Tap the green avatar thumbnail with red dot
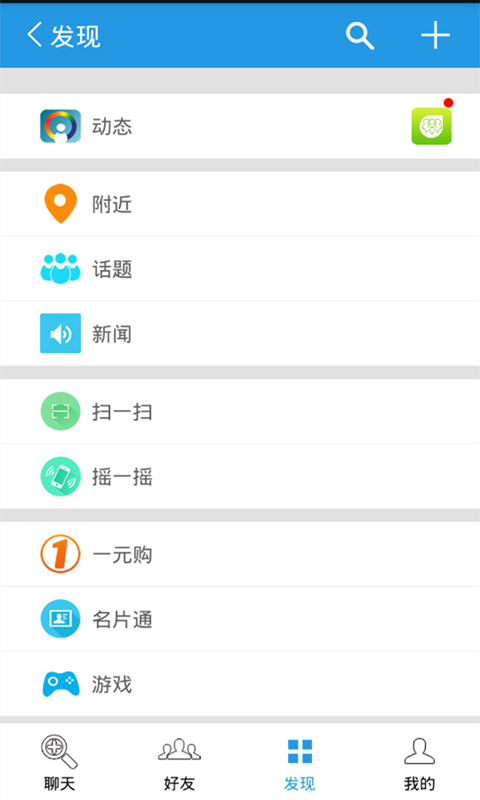 pyautogui.click(x=432, y=126)
